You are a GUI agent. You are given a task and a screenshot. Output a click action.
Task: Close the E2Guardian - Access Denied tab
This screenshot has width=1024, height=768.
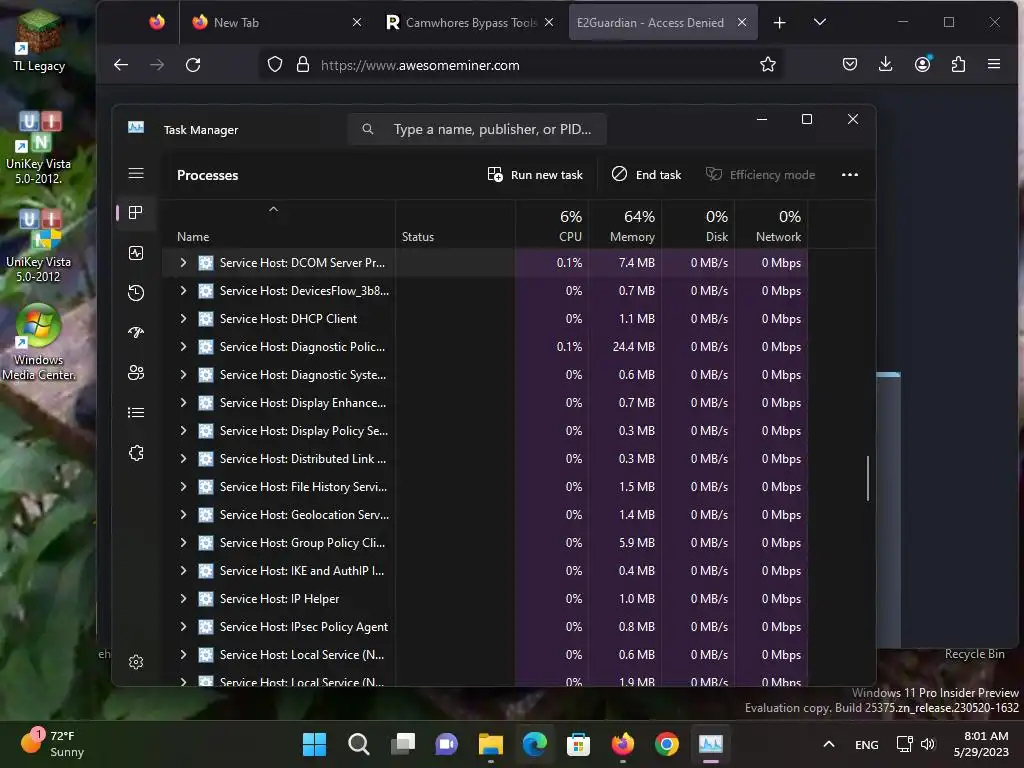click(742, 22)
